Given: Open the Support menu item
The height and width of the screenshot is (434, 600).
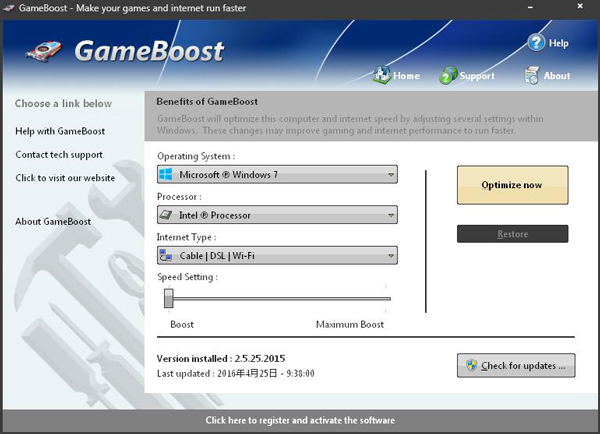Looking at the screenshot, I should pyautogui.click(x=467, y=75).
